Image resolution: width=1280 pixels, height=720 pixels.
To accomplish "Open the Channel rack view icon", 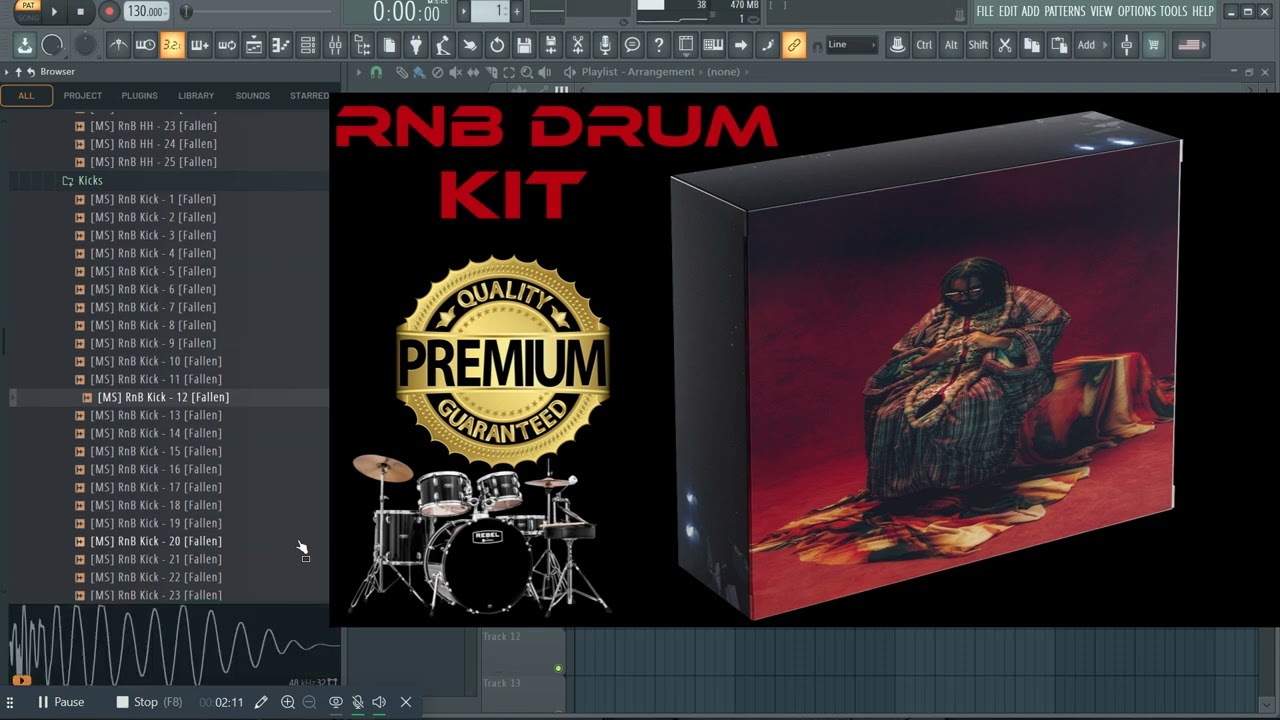I will 308,45.
